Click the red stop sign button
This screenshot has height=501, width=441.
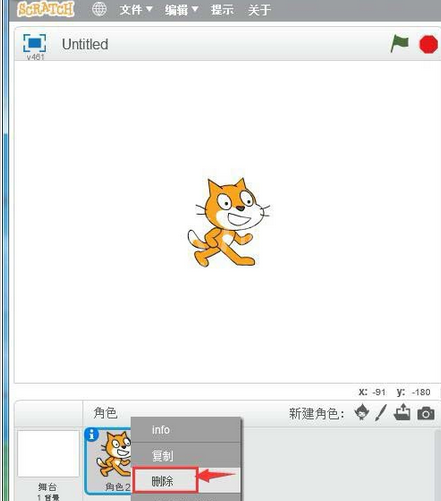[x=428, y=44]
